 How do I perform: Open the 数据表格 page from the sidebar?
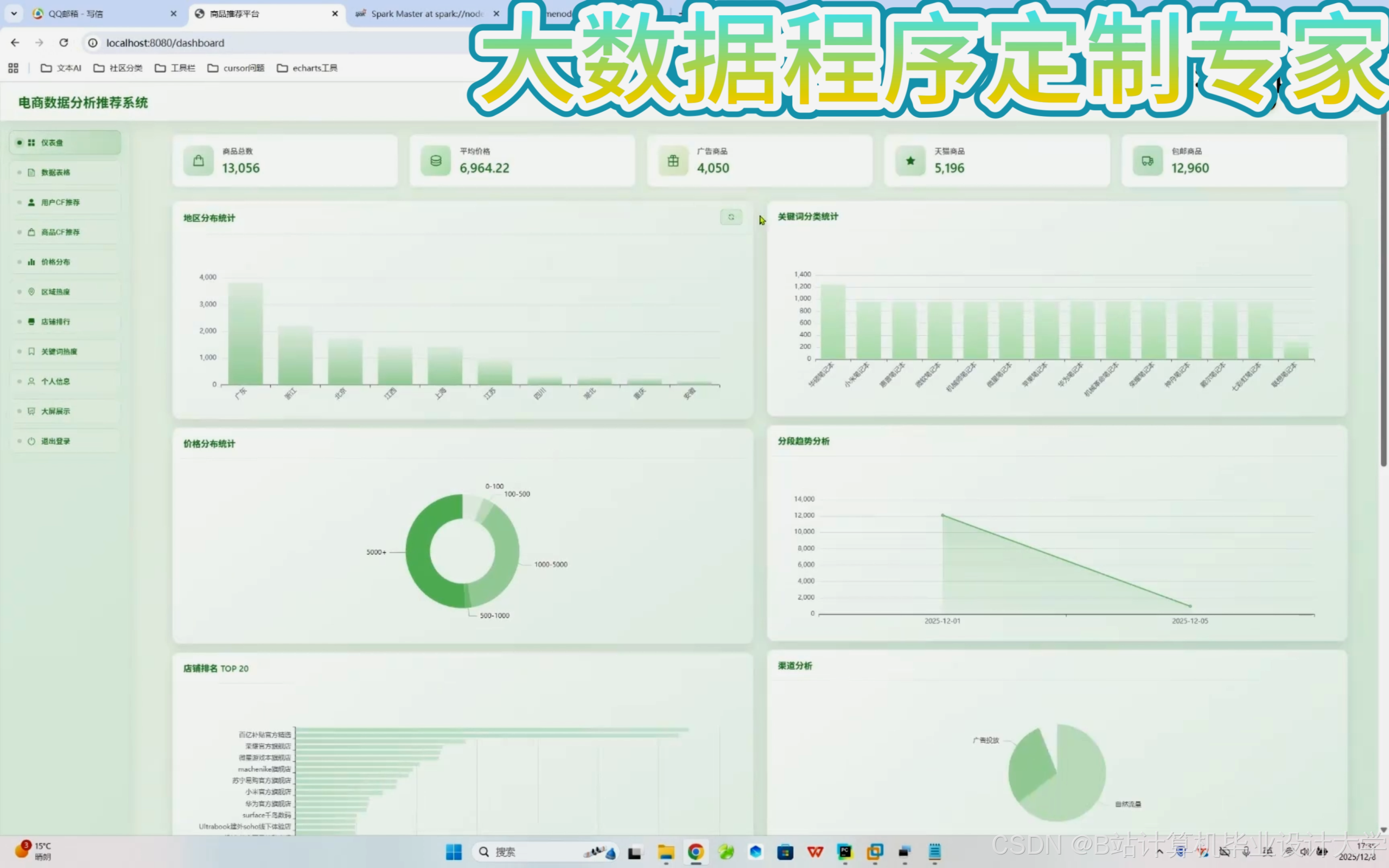58,172
